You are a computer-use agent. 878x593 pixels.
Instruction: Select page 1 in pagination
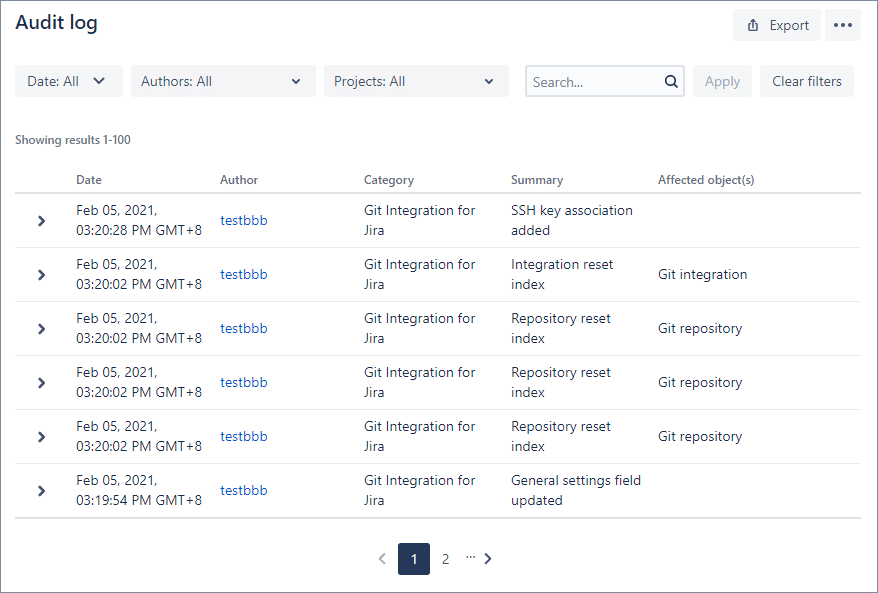click(414, 559)
